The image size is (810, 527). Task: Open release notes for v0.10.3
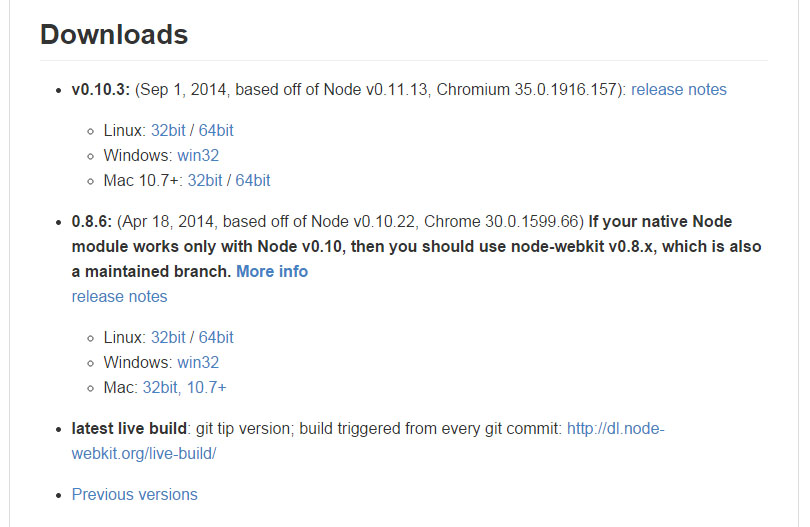point(678,90)
